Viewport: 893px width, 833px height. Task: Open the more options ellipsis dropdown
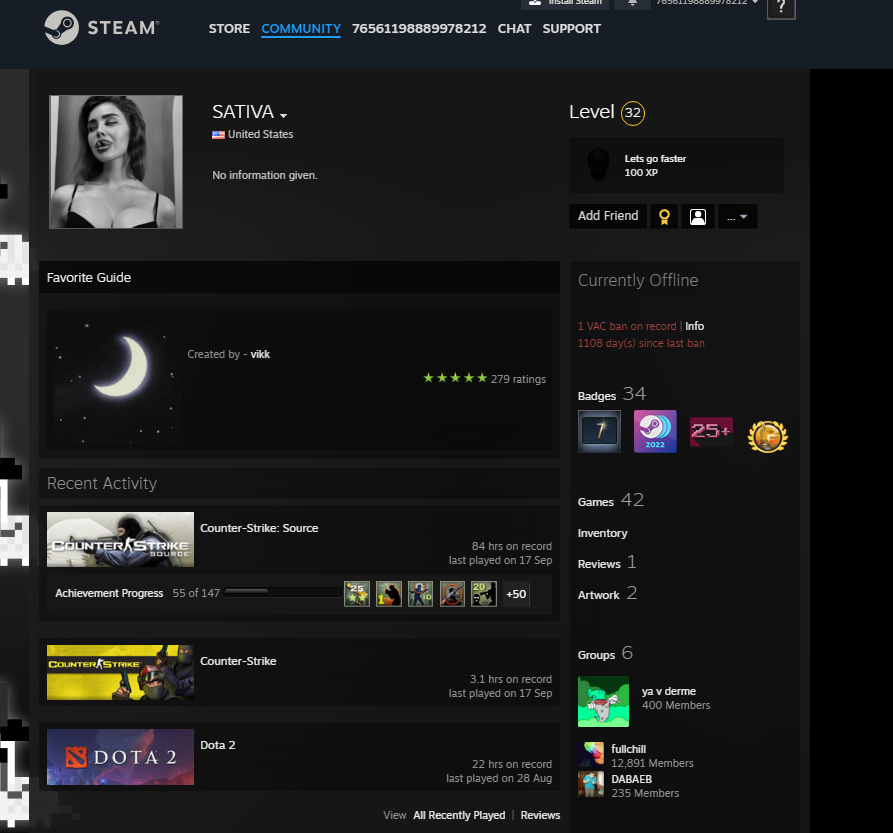click(x=738, y=216)
